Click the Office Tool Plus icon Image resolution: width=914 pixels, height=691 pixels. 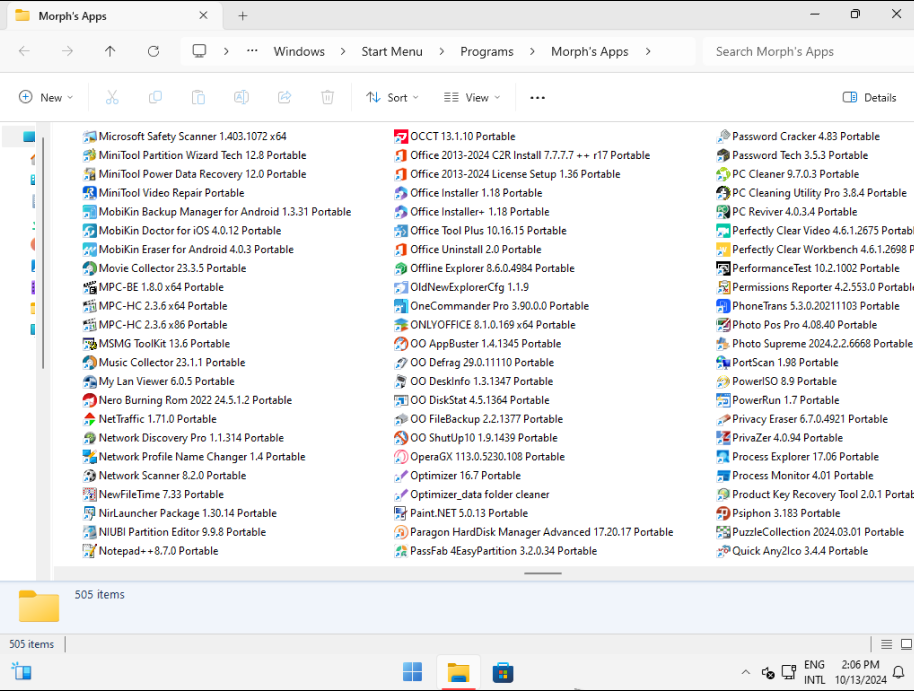[x=400, y=230]
